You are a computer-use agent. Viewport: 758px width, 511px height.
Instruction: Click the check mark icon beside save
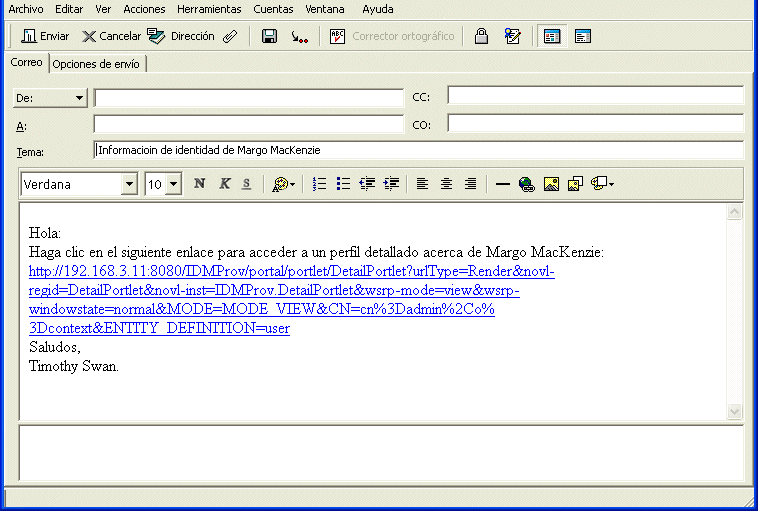(299, 37)
